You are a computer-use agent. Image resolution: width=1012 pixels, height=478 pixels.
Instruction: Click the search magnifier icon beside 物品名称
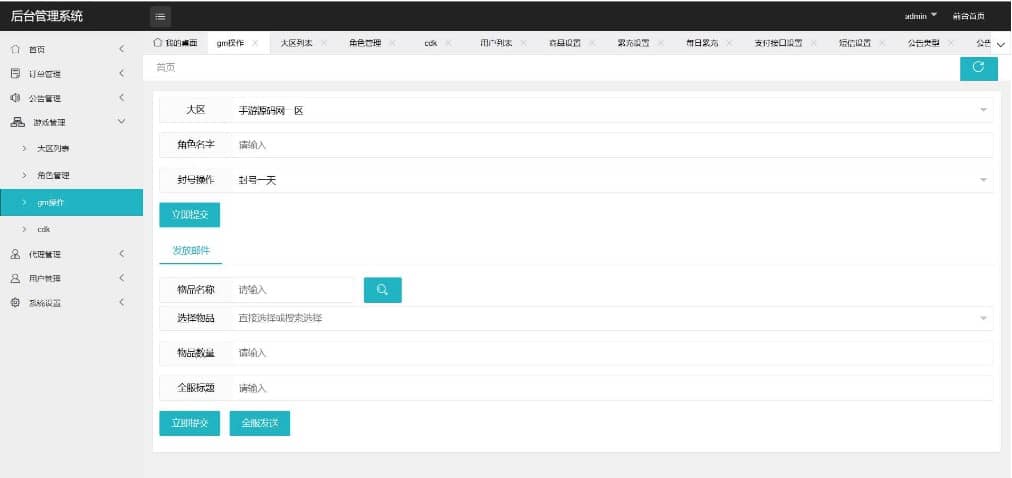pyautogui.click(x=382, y=290)
